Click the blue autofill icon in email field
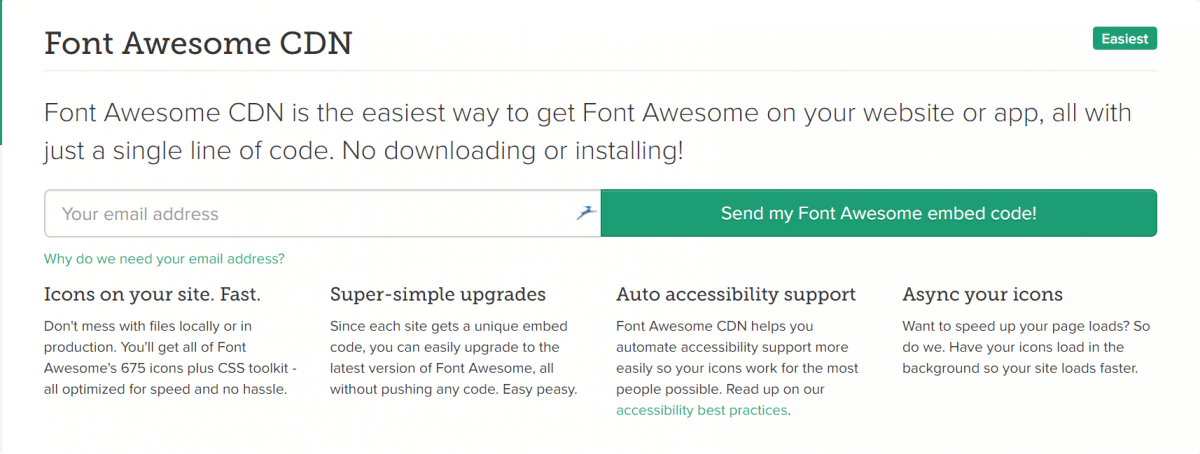This screenshot has width=1200, height=454. 586,213
